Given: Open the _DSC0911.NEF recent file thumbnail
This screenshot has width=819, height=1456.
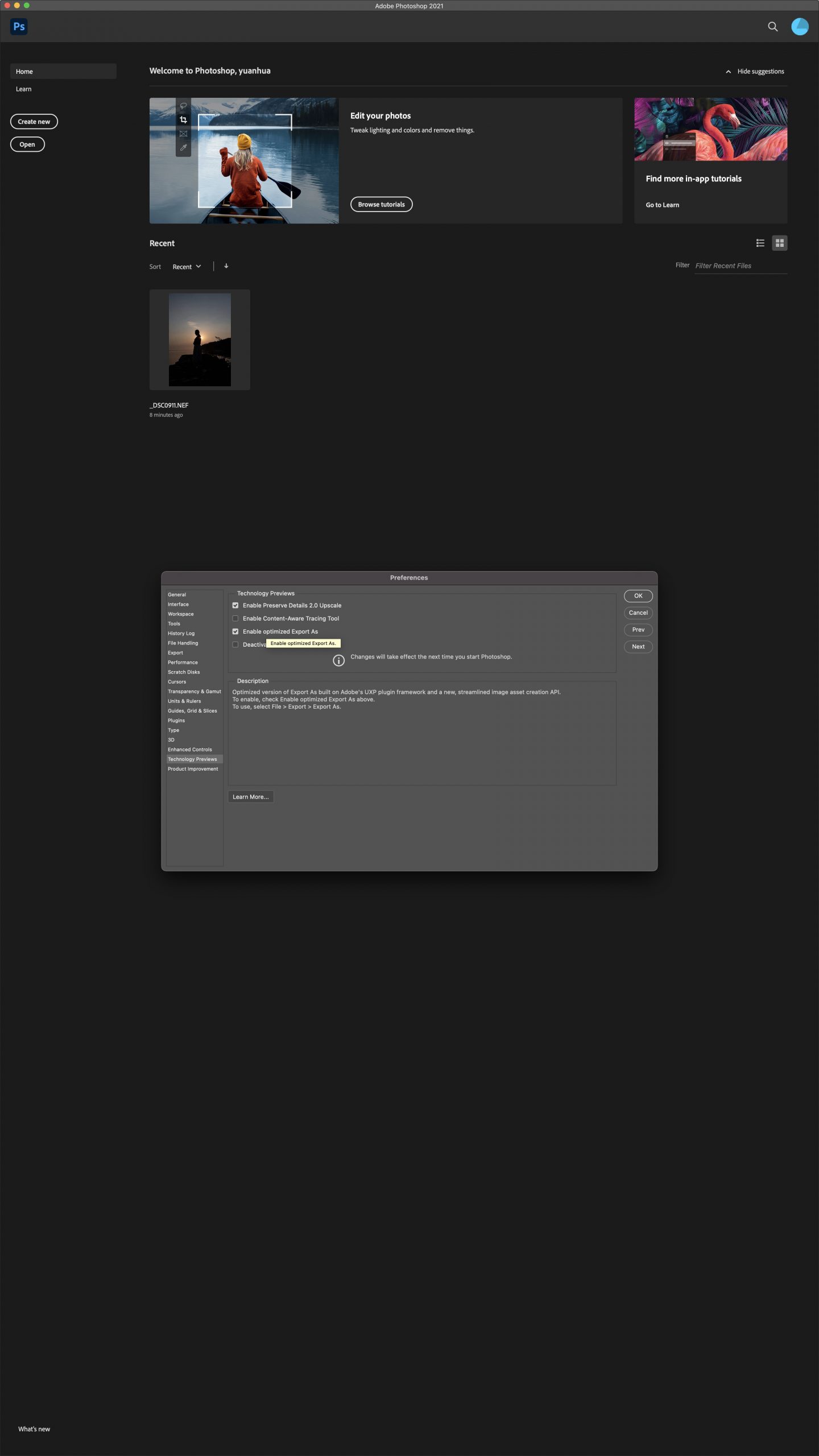Looking at the screenshot, I should (200, 340).
